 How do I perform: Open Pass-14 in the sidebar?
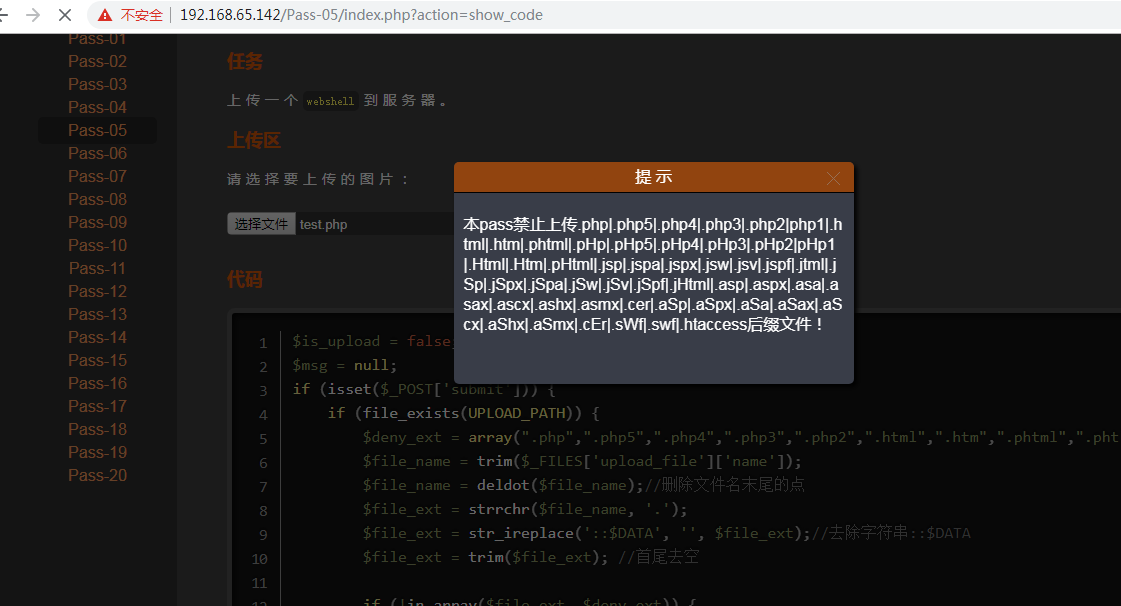pos(97,337)
